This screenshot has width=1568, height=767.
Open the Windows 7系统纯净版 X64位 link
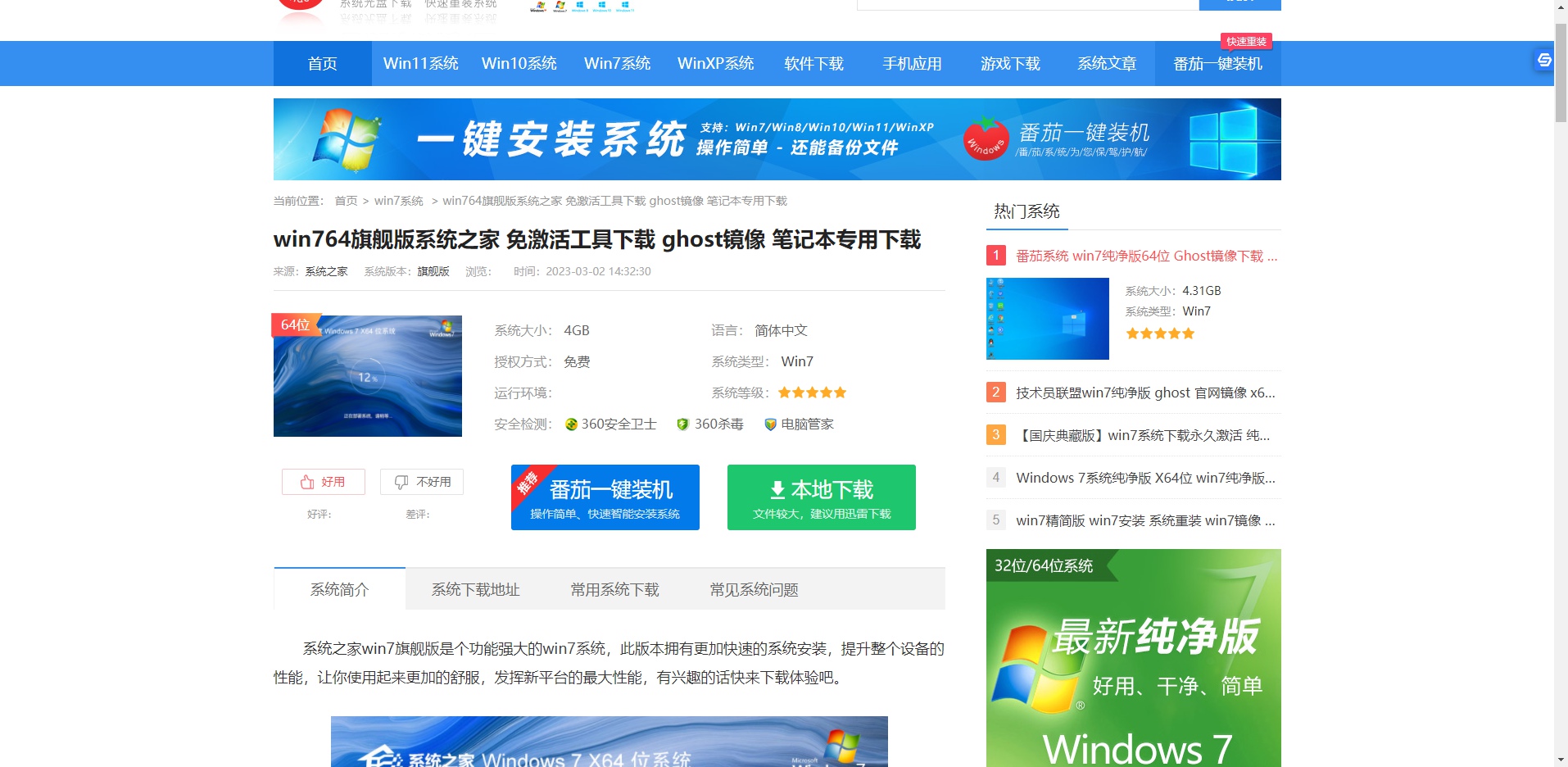coord(1145,478)
